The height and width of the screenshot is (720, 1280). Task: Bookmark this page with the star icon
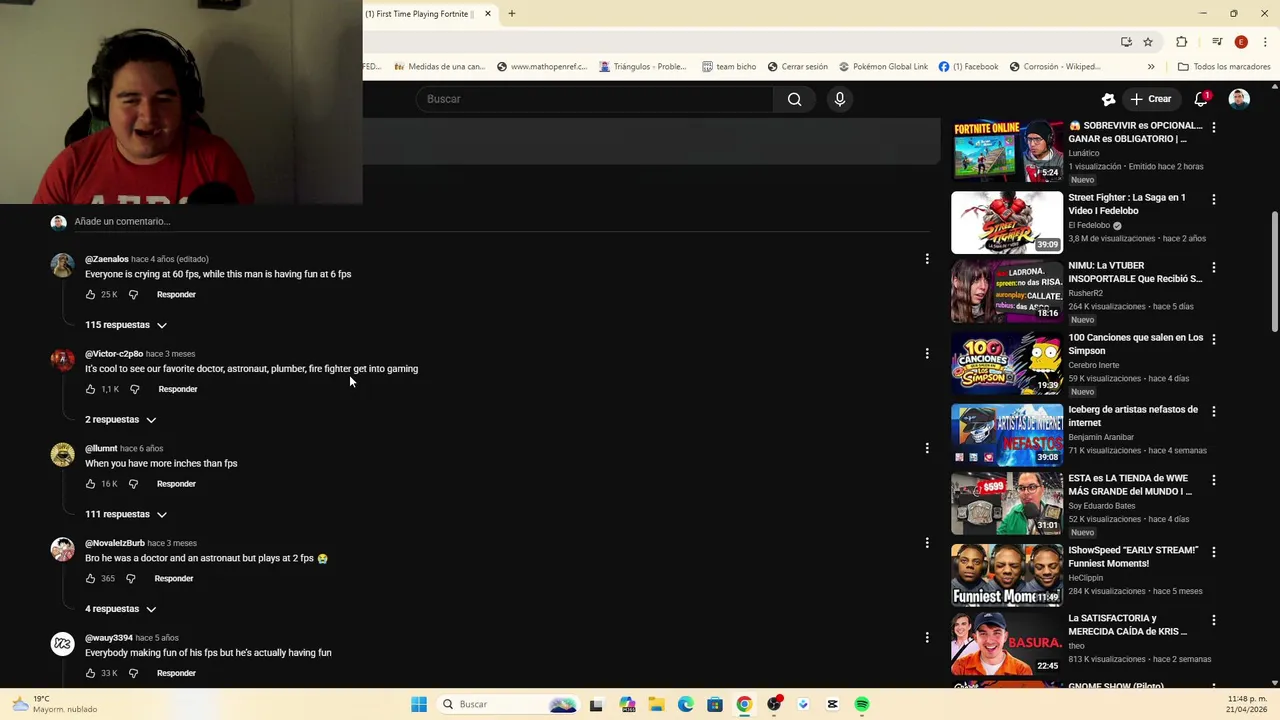[x=1148, y=42]
